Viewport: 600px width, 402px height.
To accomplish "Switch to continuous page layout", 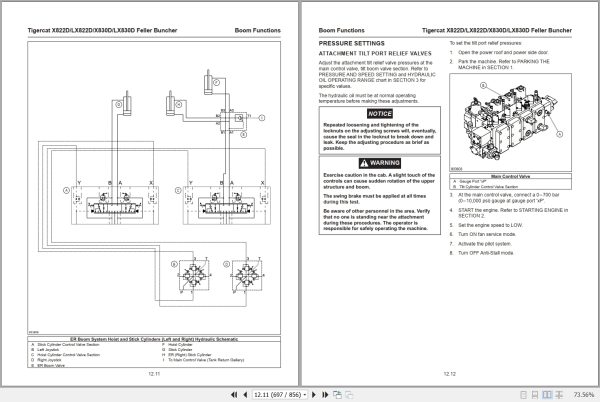I will 535,395.
